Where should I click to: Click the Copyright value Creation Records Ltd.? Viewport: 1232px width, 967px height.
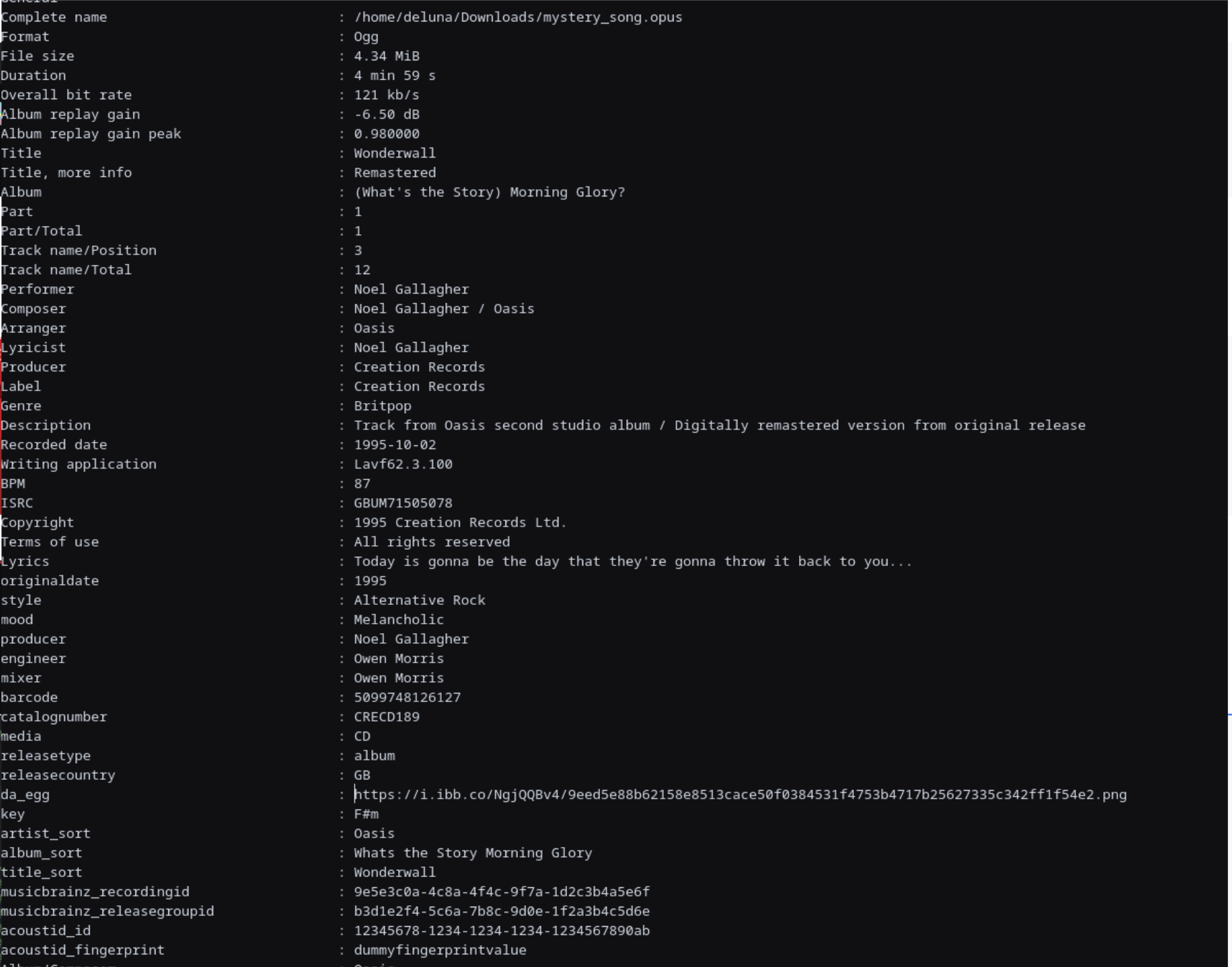tap(460, 522)
